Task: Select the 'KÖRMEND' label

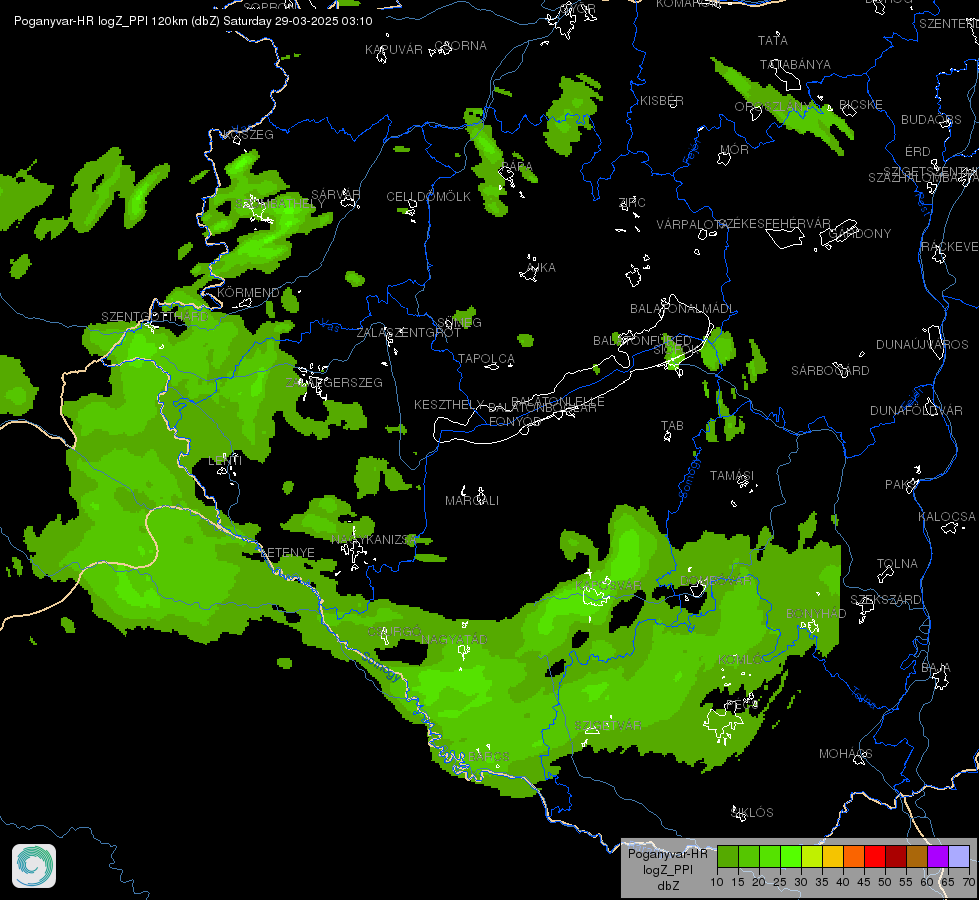Action: 248,293
